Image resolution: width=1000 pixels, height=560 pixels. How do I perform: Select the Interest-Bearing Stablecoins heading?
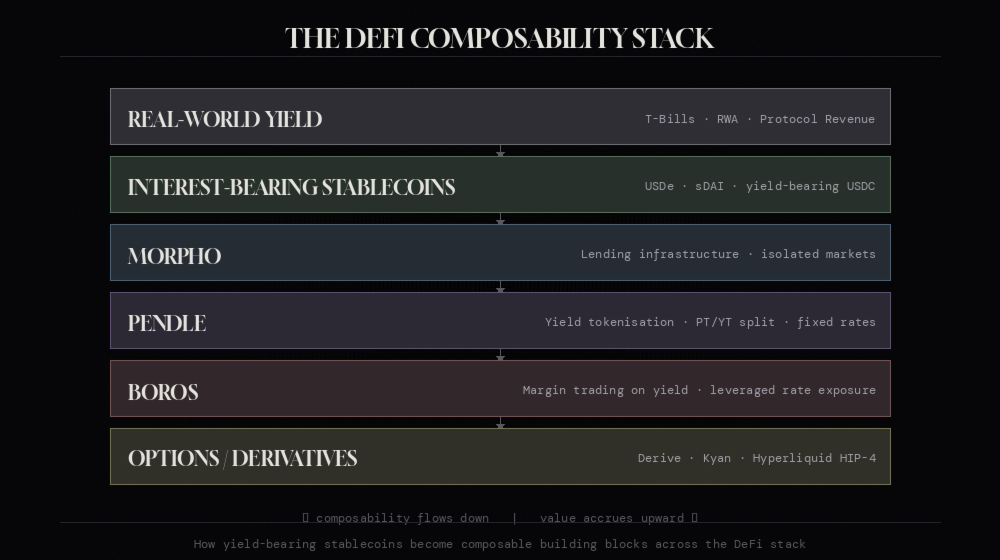(291, 188)
